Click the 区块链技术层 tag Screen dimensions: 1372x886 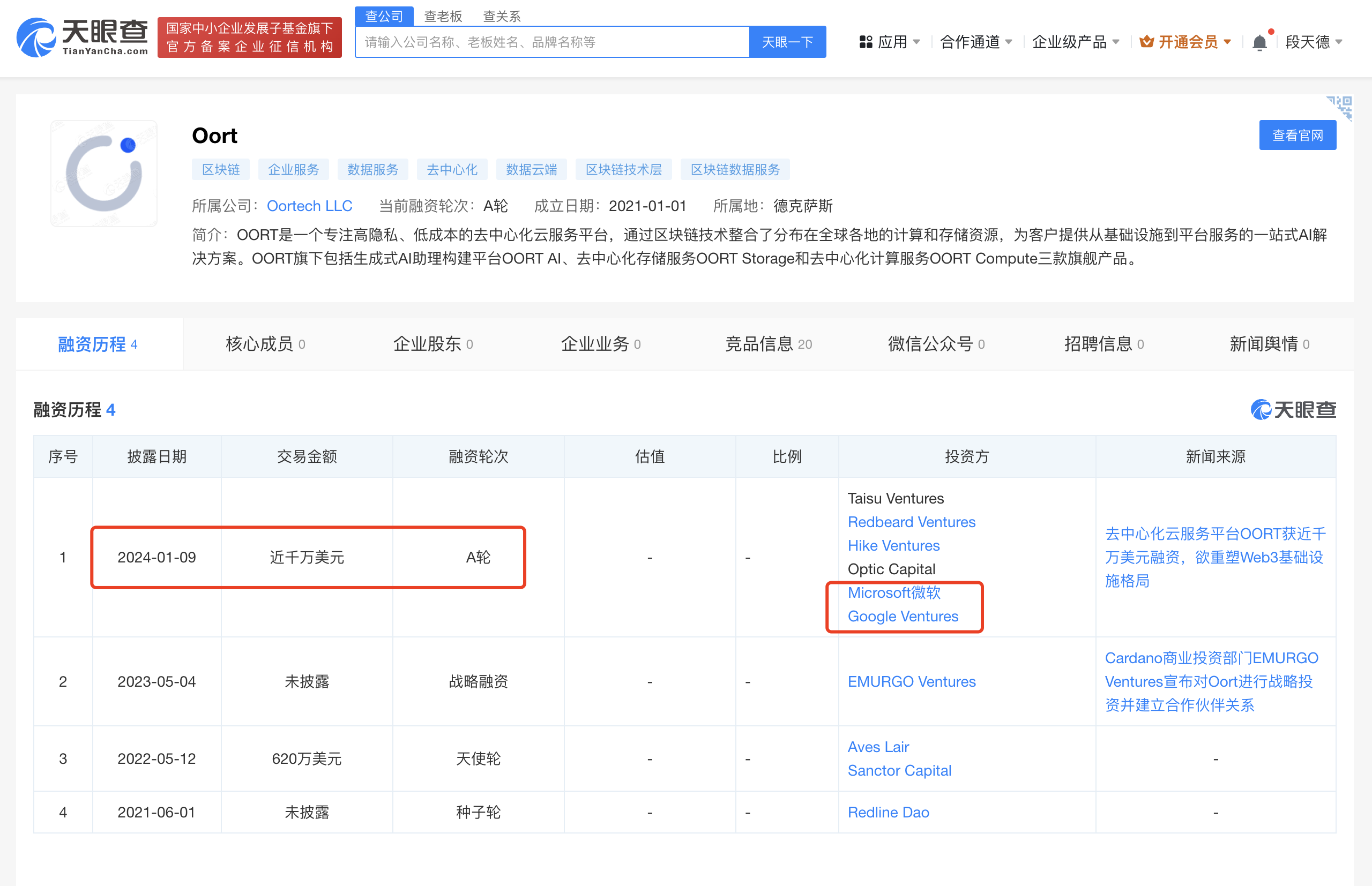click(623, 170)
